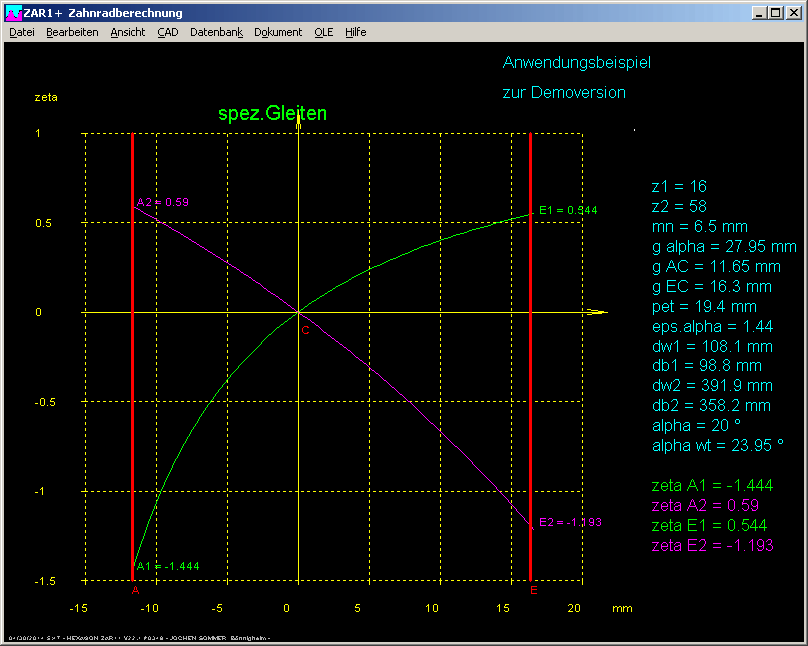Open the CAD menu
Screen dimensions: 808x646
(x=167, y=32)
